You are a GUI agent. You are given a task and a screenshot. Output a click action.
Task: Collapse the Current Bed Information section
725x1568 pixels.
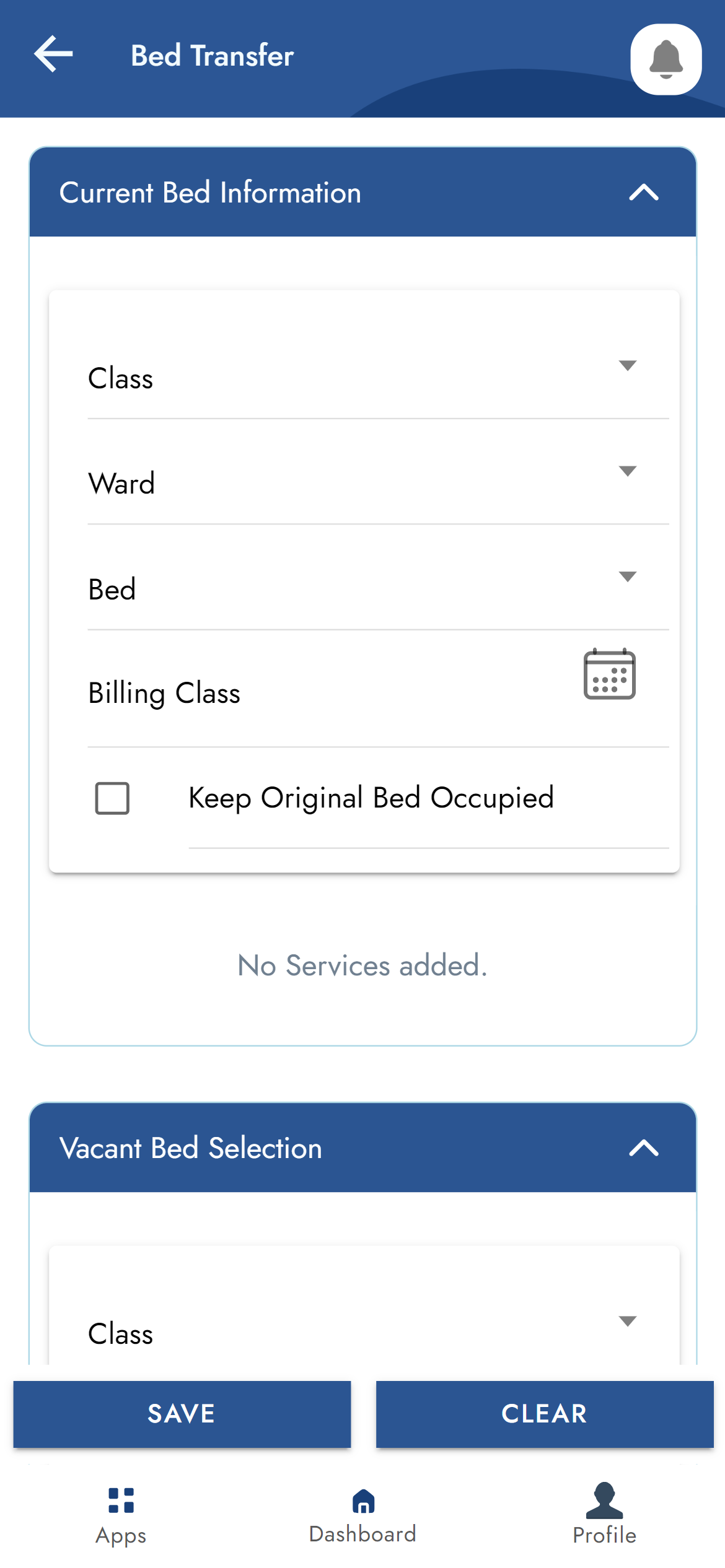click(x=643, y=193)
